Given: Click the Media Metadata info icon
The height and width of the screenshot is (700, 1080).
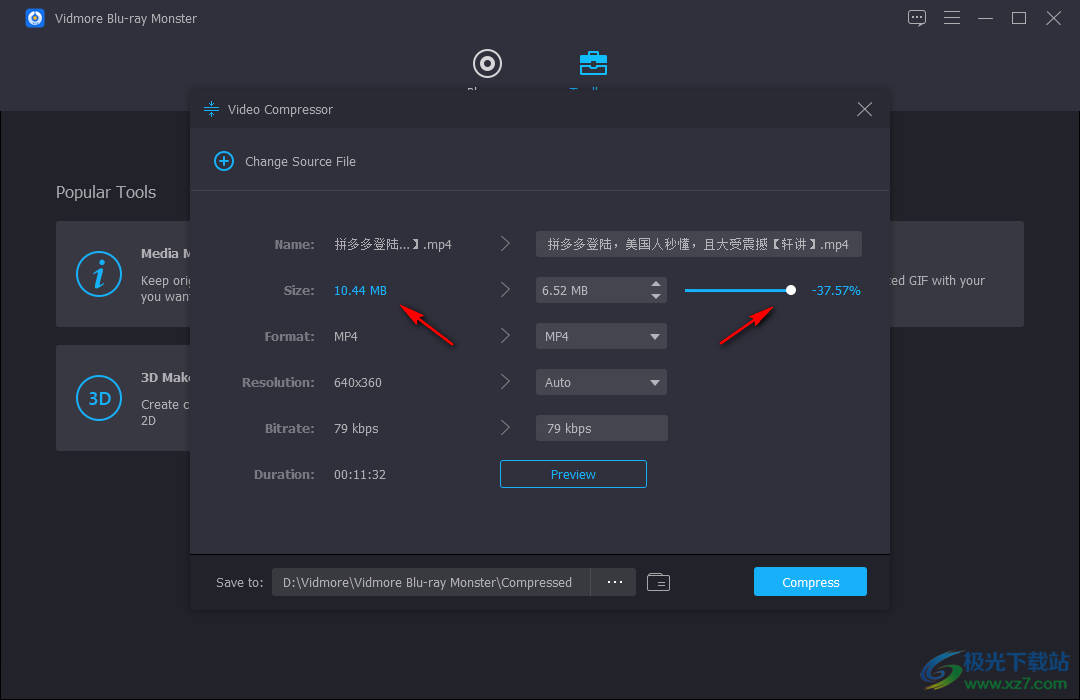Looking at the screenshot, I should pos(99,274).
